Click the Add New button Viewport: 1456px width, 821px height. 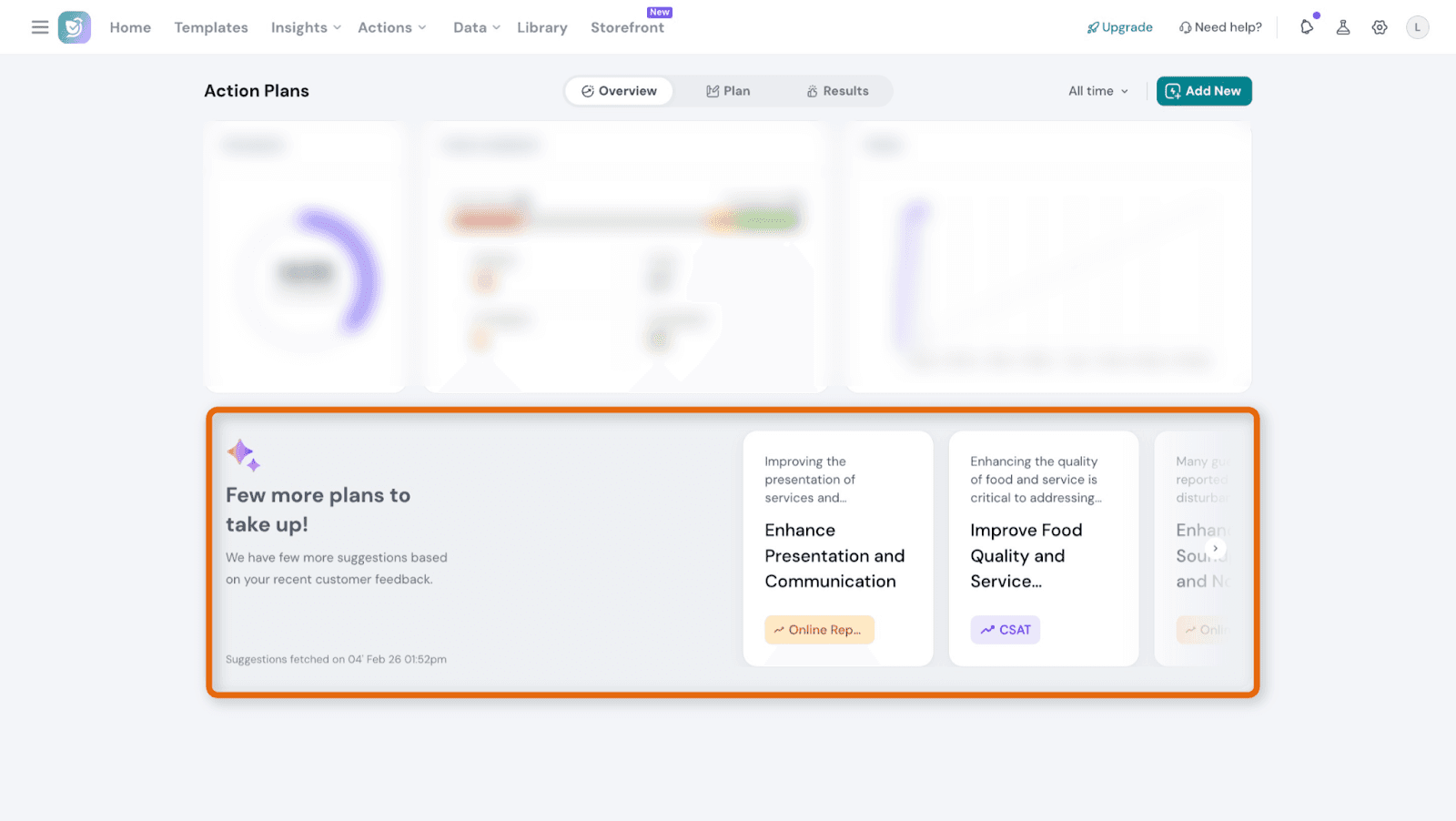[1204, 91]
